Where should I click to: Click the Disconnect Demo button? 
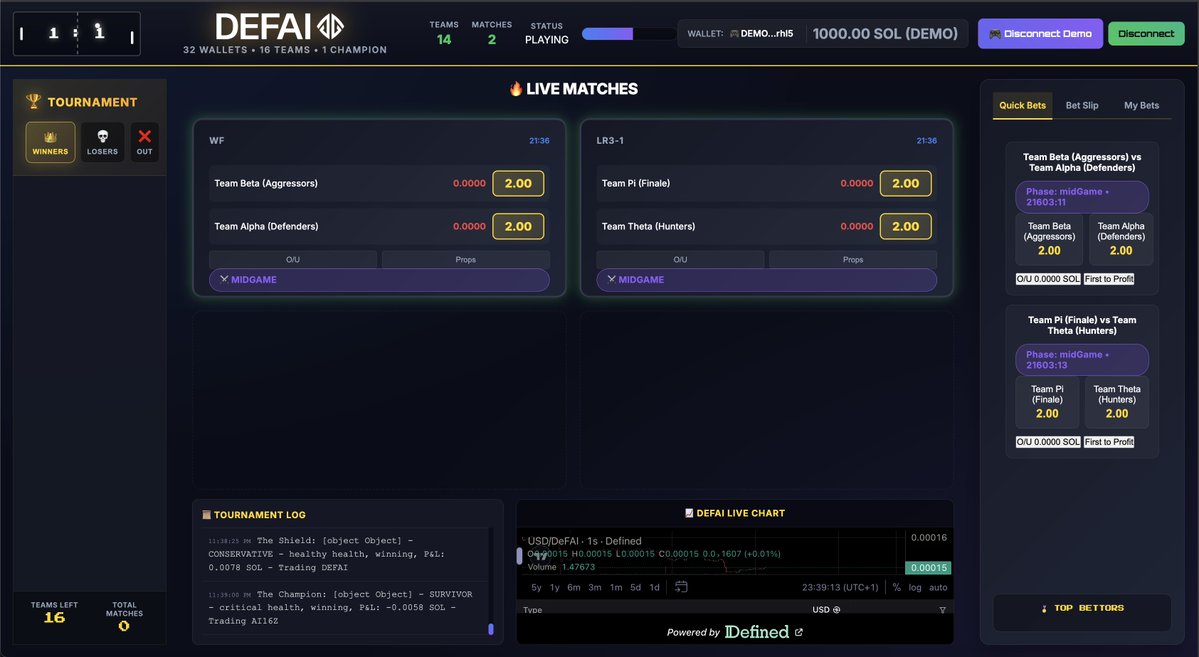tap(1040, 34)
